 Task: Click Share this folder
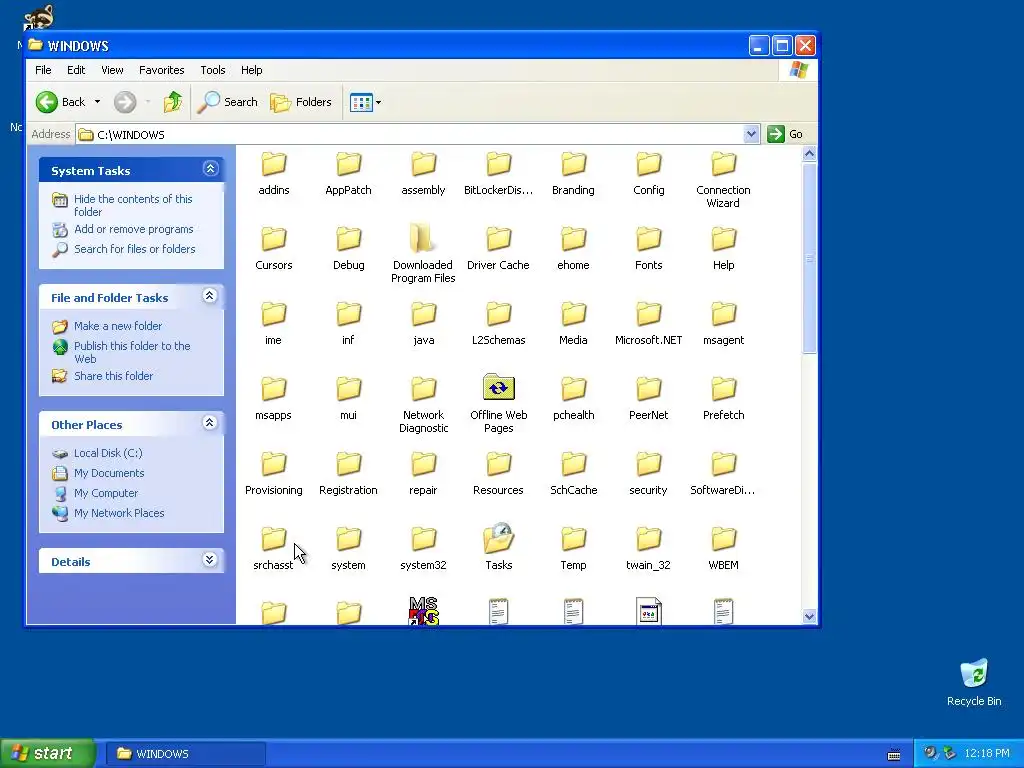point(113,376)
